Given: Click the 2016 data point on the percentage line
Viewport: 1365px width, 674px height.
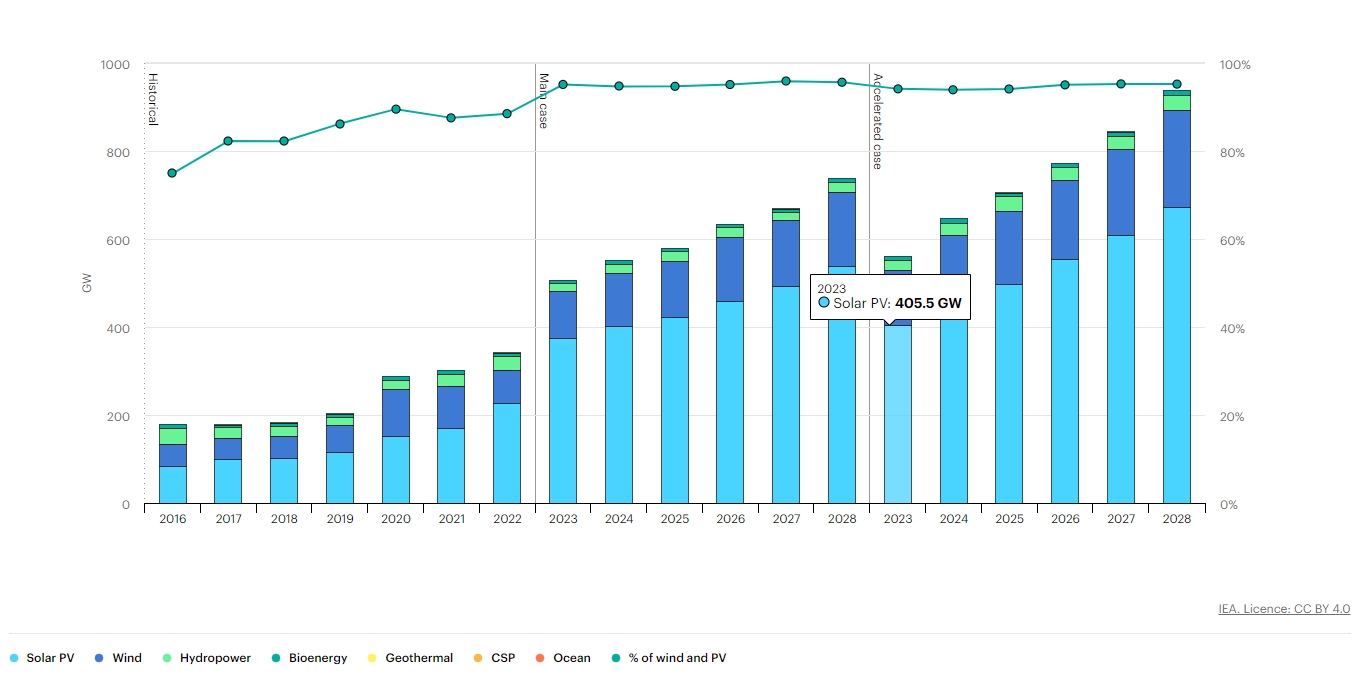Looking at the screenshot, I should pos(172,173).
